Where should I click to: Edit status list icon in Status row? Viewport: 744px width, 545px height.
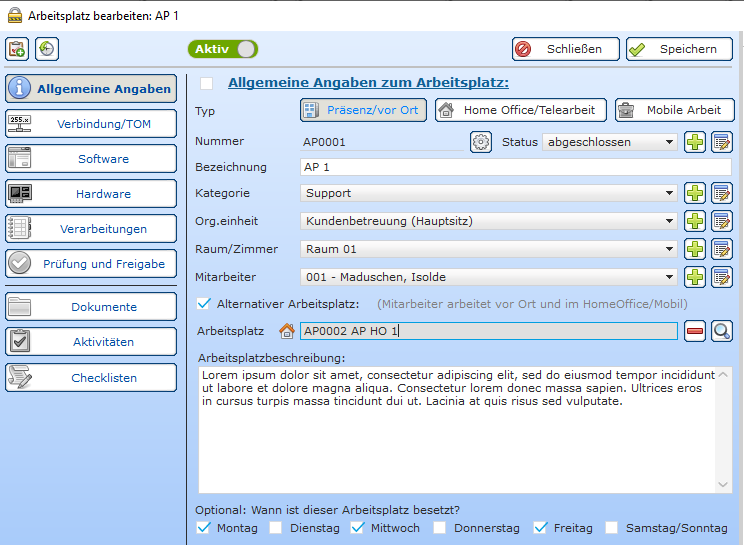[722, 142]
